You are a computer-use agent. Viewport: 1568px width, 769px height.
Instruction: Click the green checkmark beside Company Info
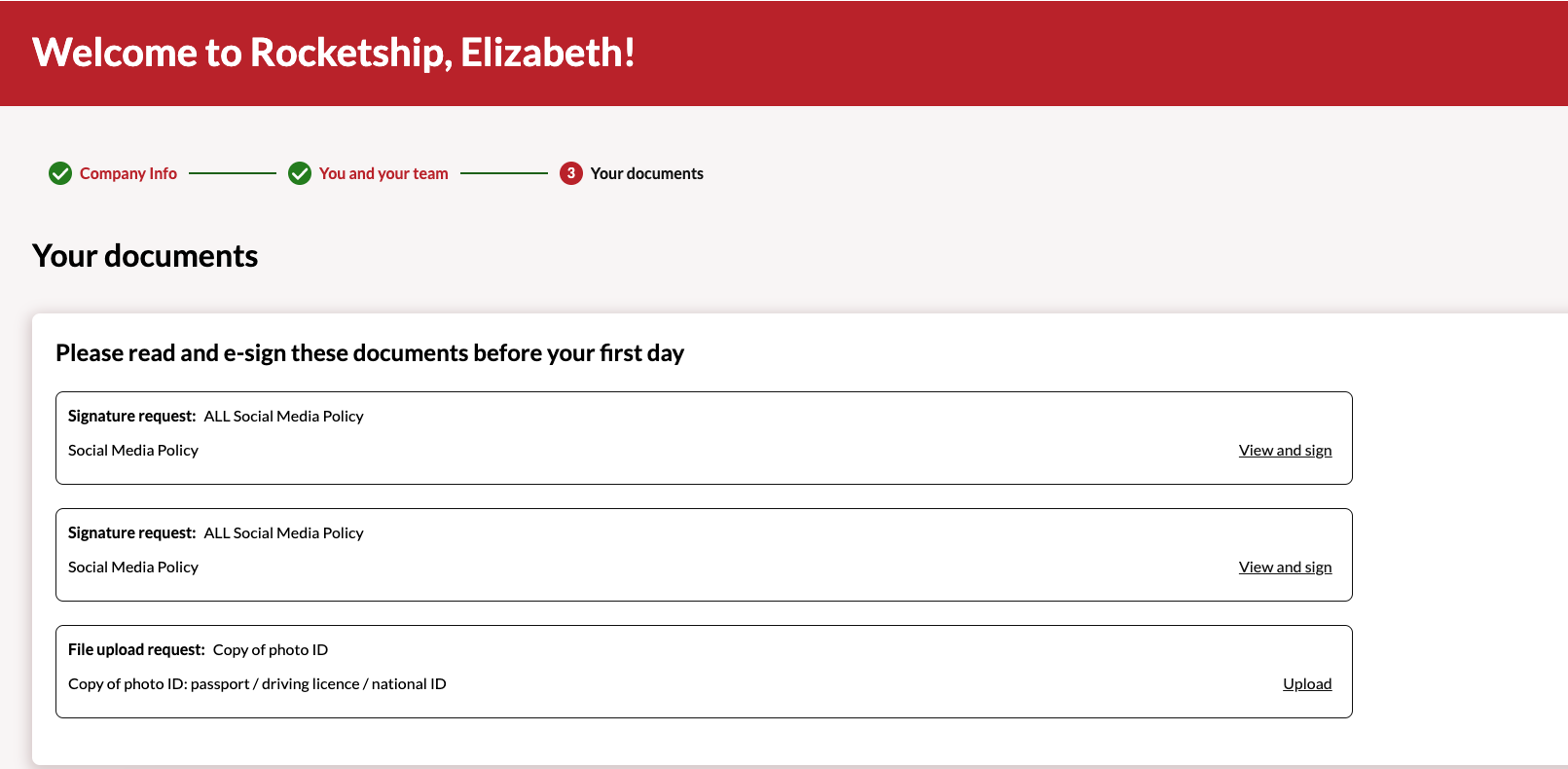[x=60, y=173]
